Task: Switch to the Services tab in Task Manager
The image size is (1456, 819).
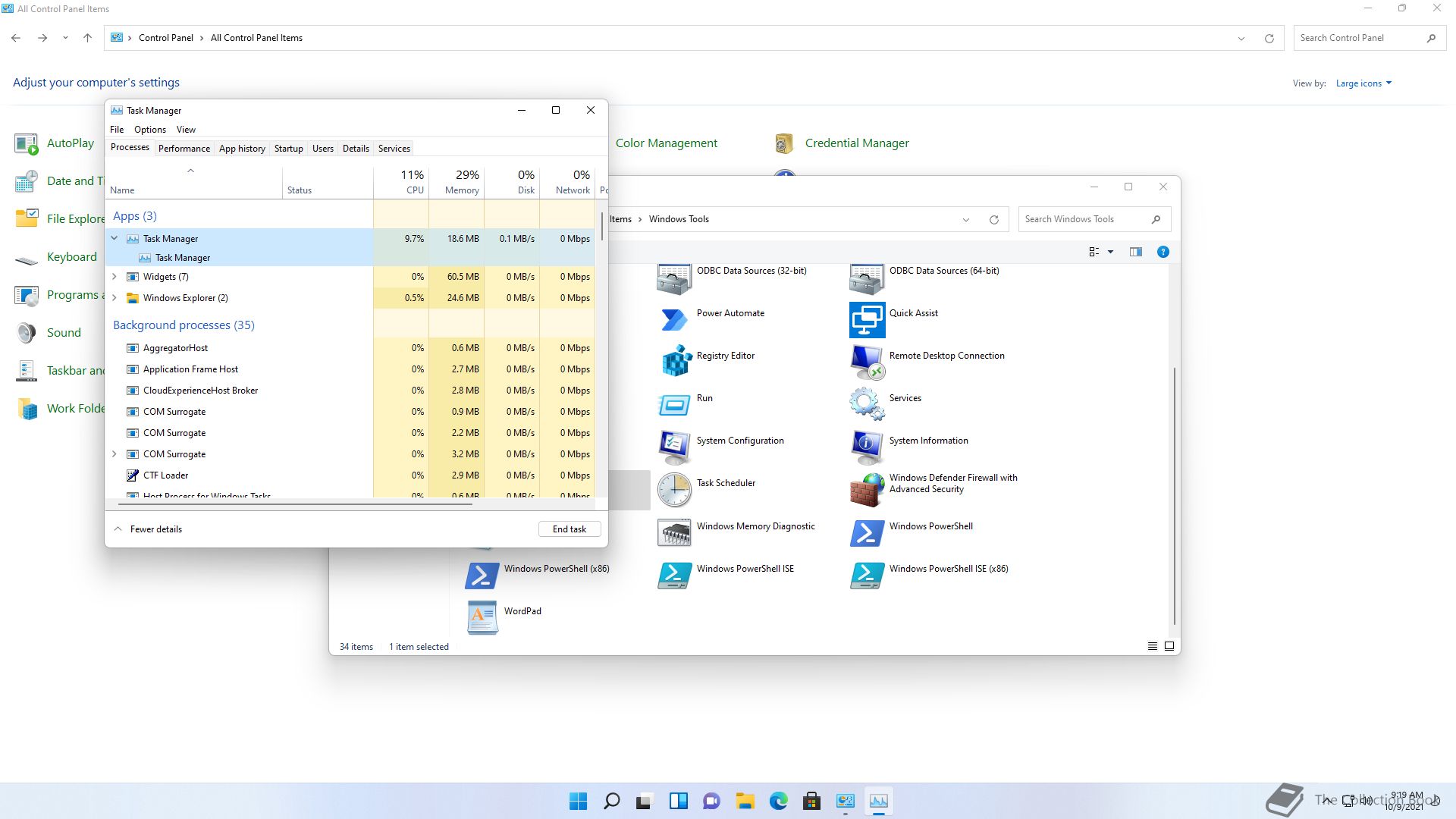Action: point(394,149)
